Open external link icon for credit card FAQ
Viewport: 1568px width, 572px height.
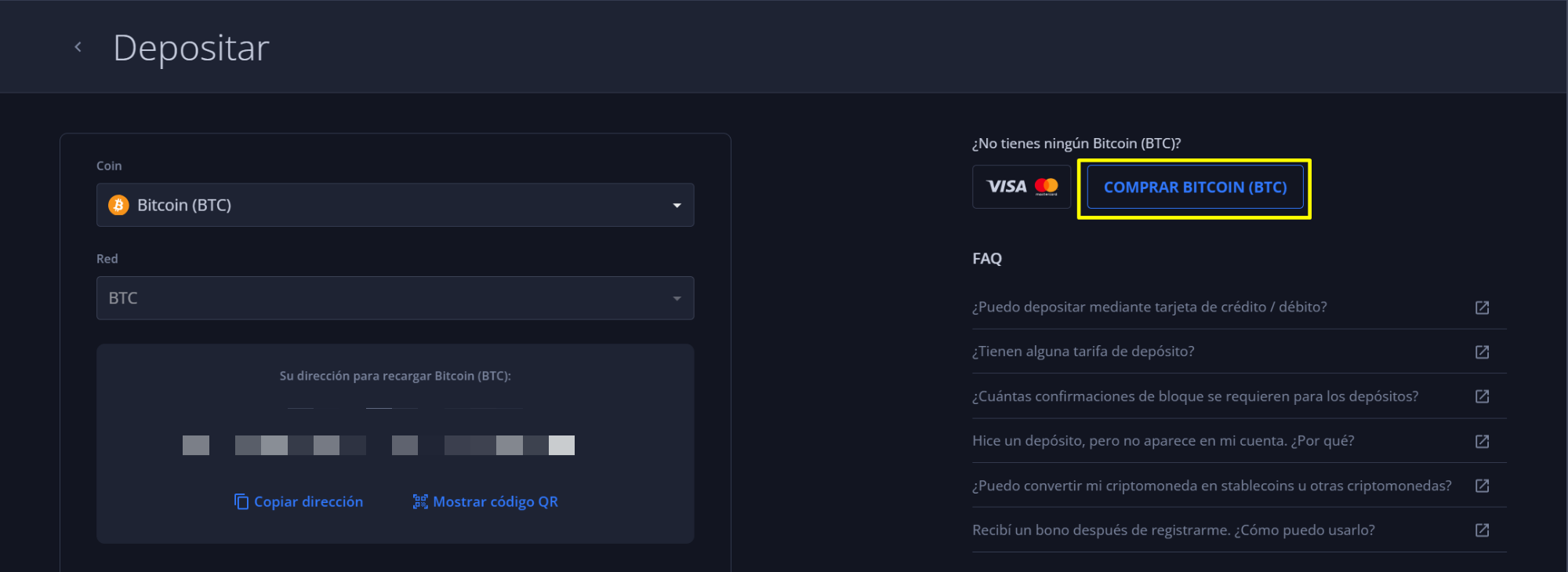[1482, 308]
